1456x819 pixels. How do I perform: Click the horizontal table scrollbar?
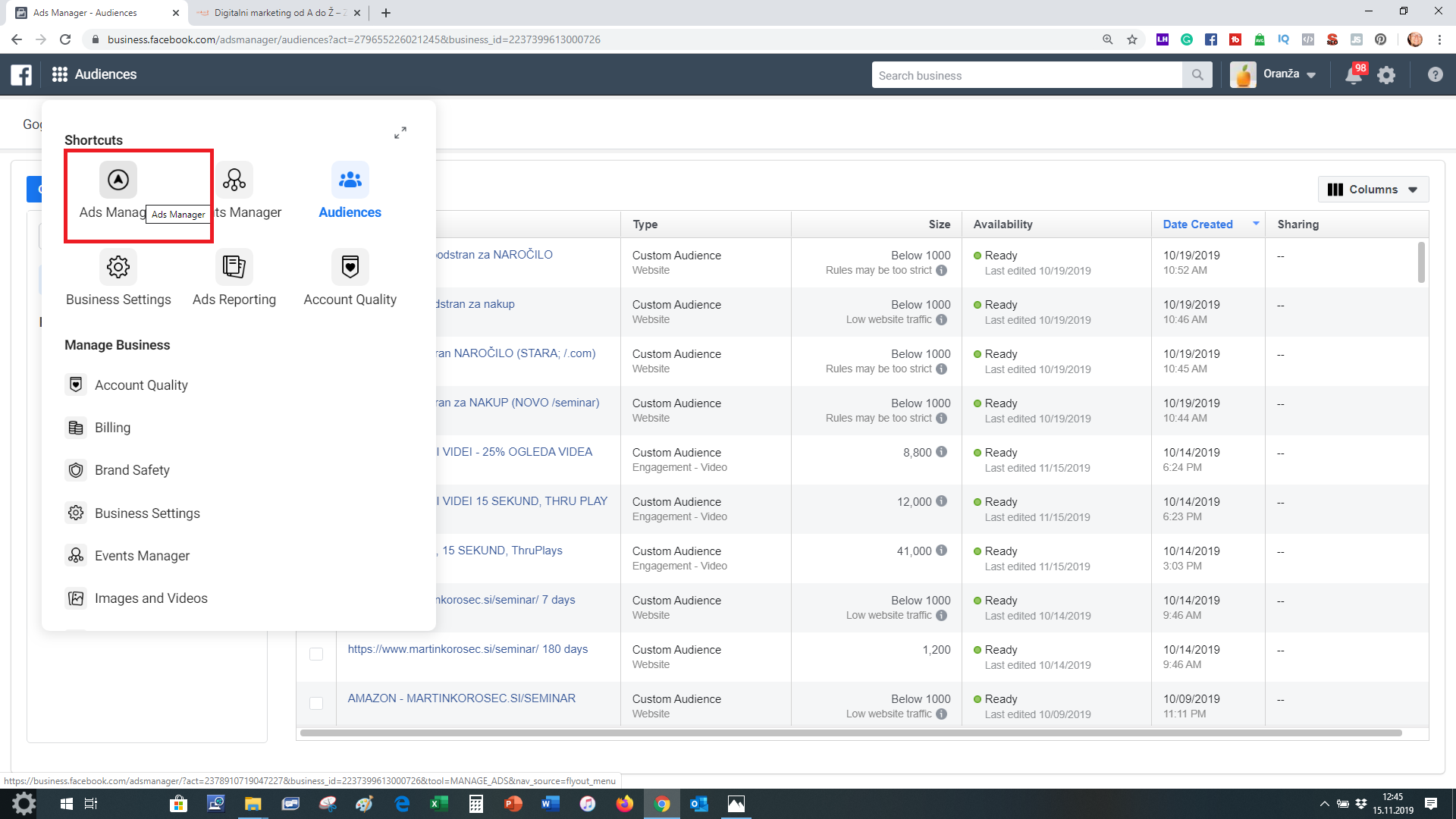point(849,733)
